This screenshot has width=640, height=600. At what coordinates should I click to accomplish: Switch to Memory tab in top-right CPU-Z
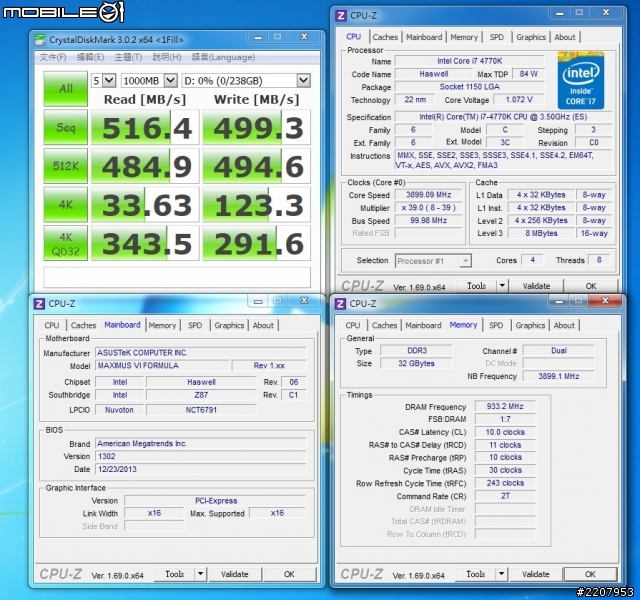pos(464,37)
